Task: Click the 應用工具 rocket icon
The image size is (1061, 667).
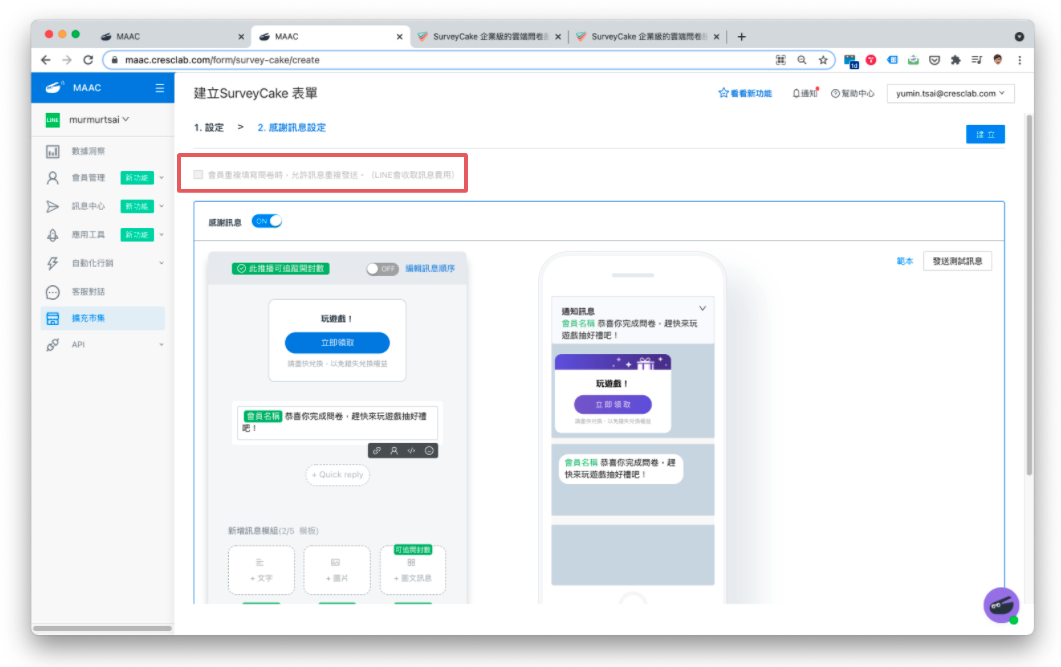Action: pos(53,235)
